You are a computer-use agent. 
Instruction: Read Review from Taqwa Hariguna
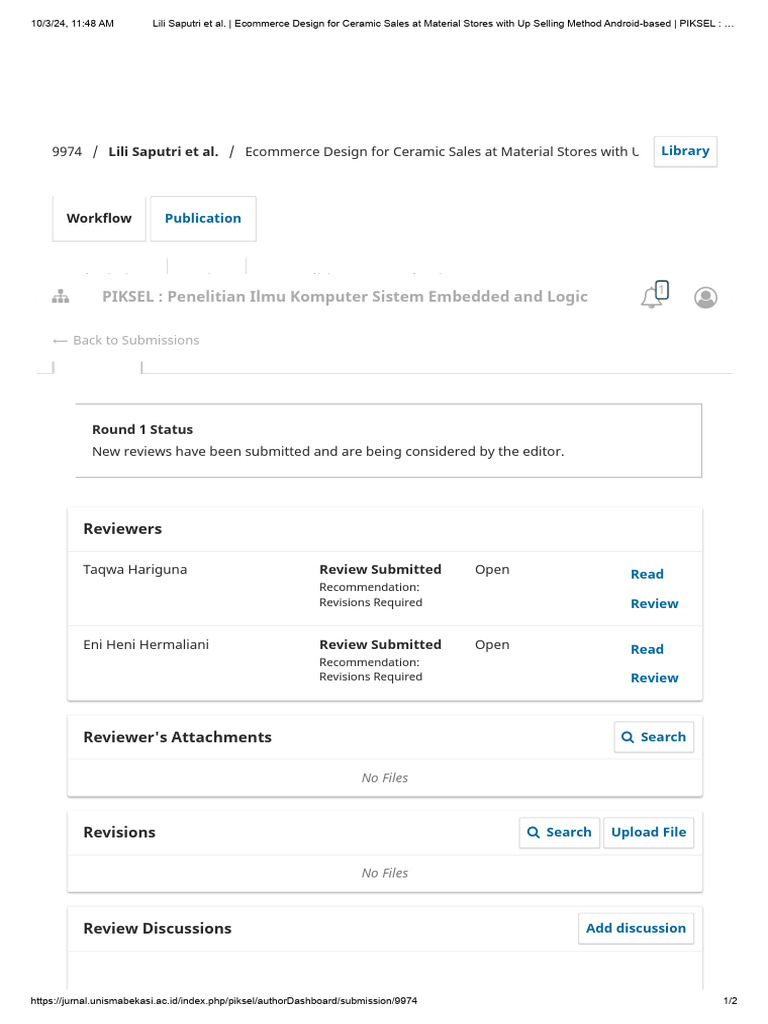coord(654,588)
